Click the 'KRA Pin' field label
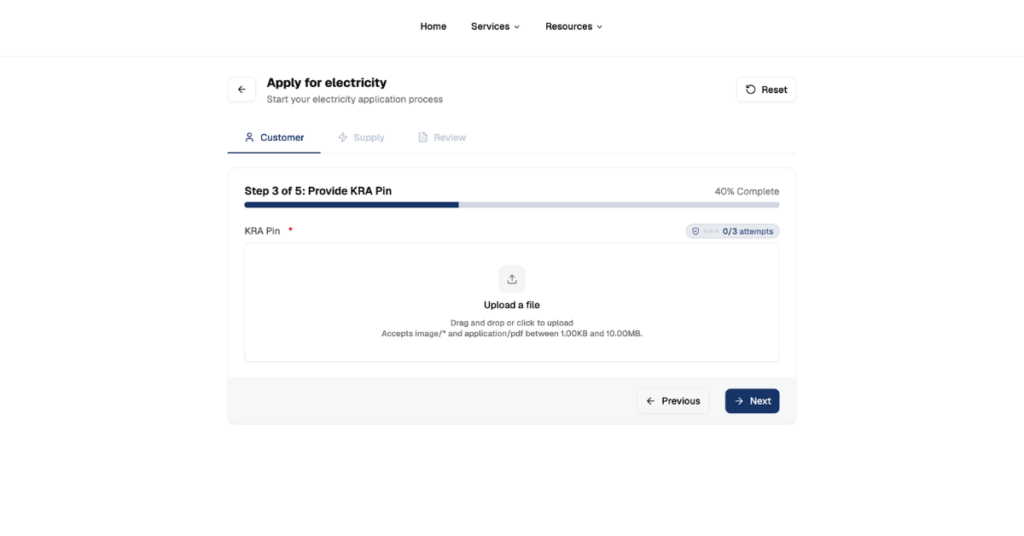Image resolution: width=1024 pixels, height=536 pixels. [x=262, y=230]
